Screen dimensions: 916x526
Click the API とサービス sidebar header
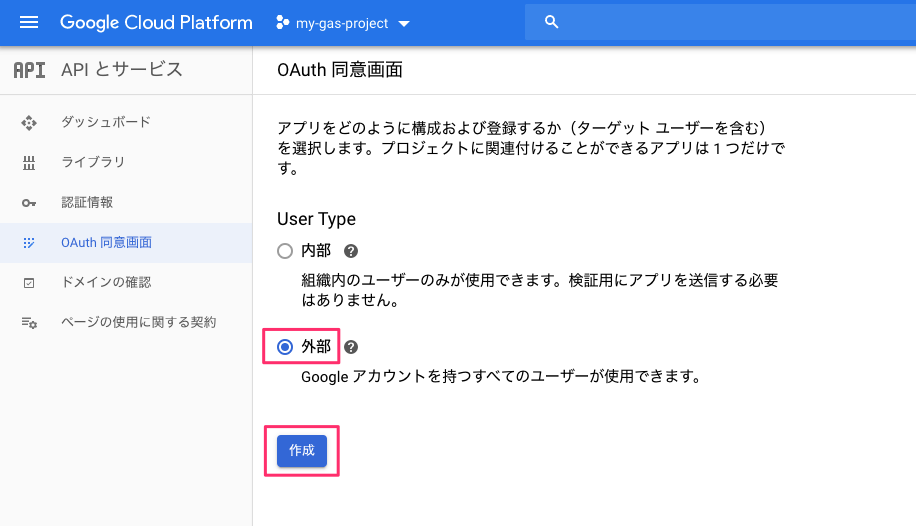point(121,69)
